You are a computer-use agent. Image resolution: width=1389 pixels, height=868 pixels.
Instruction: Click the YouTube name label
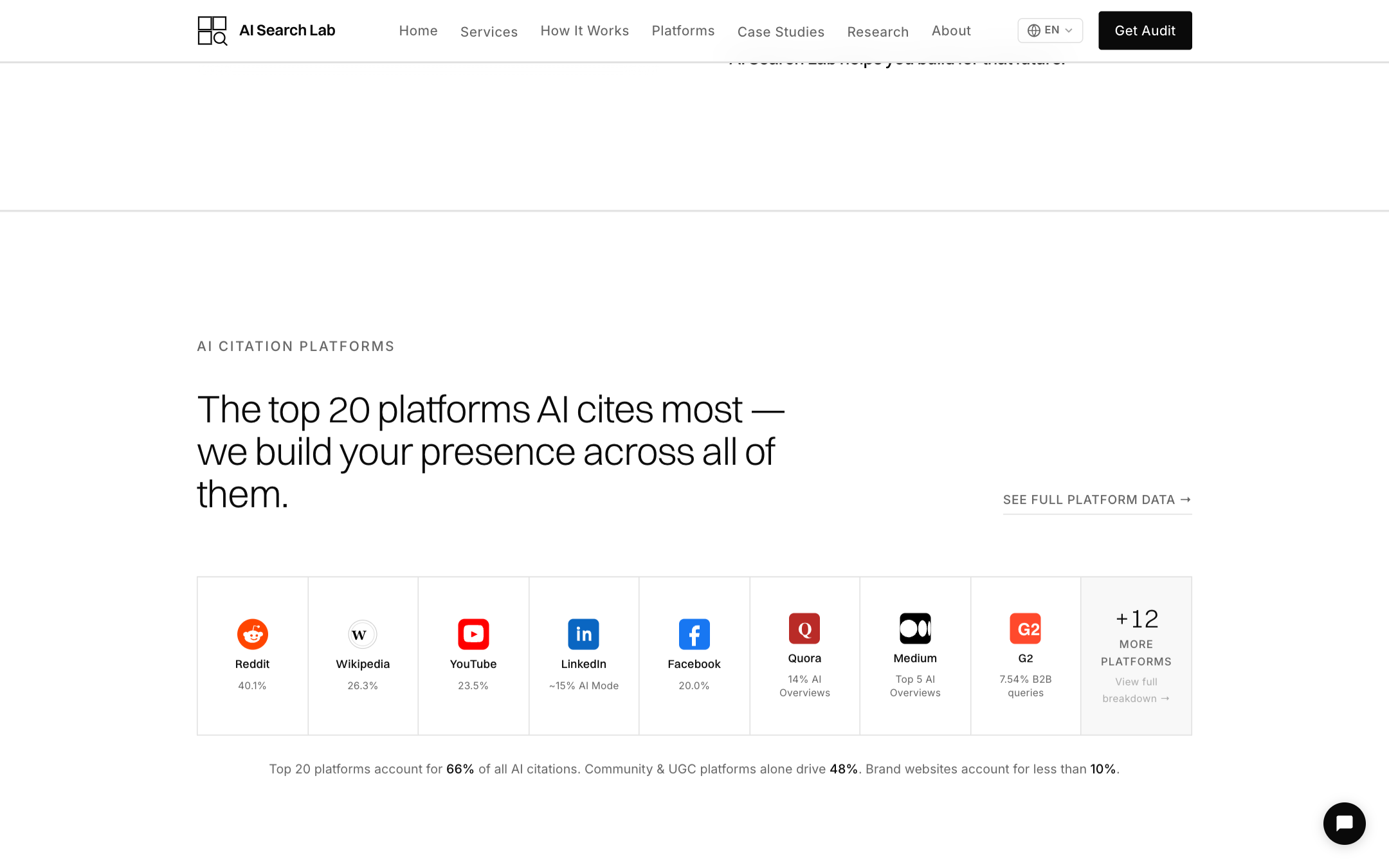point(473,664)
